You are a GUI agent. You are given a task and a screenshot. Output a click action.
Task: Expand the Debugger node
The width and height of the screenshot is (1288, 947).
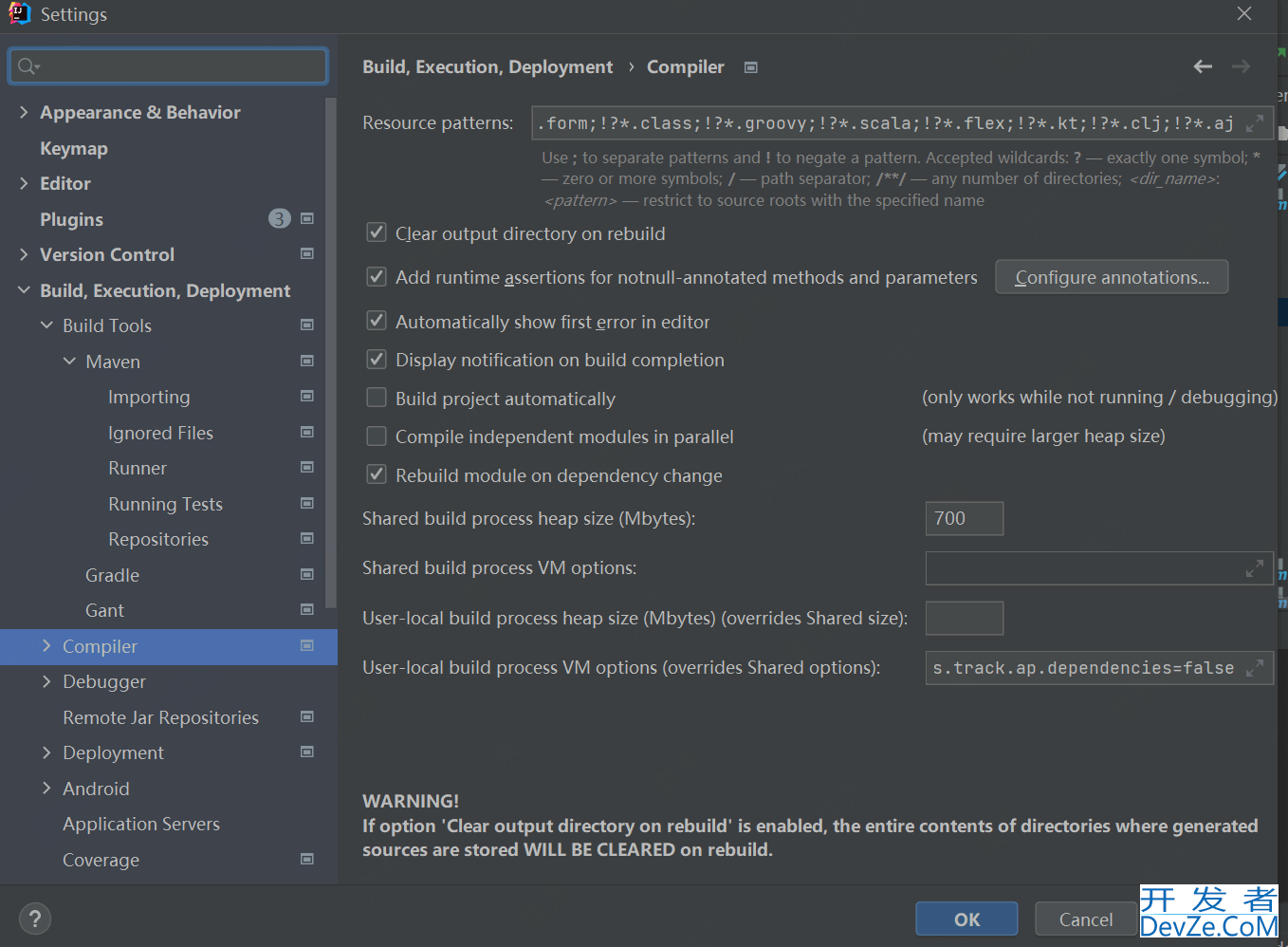click(46, 681)
